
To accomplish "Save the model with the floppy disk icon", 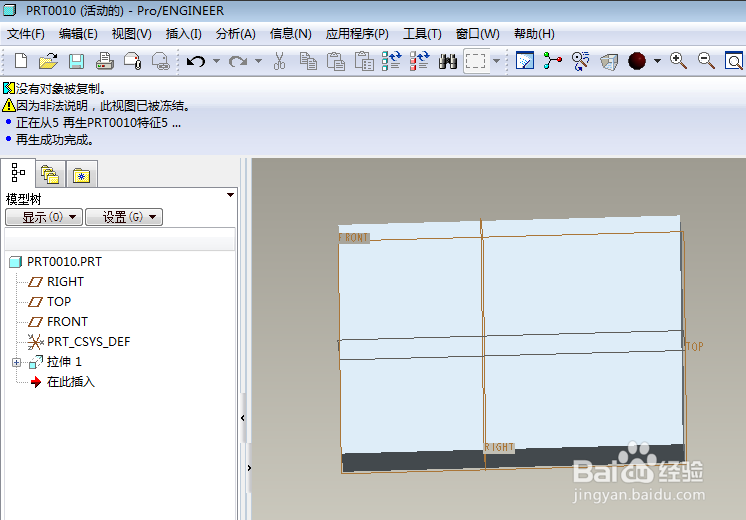I will pyautogui.click(x=76, y=61).
